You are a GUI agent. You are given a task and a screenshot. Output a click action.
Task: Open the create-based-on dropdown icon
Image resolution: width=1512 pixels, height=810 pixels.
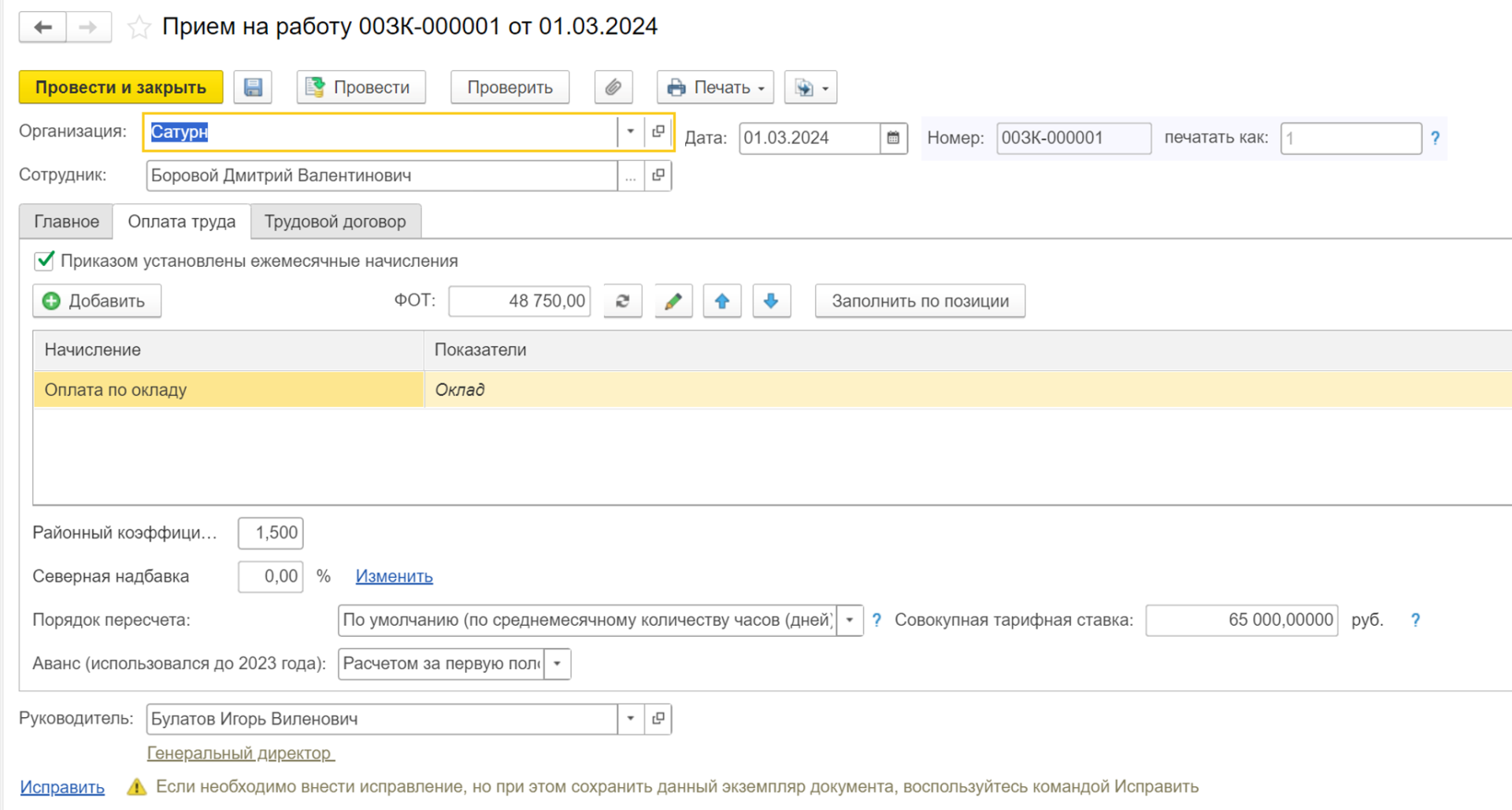click(x=811, y=87)
